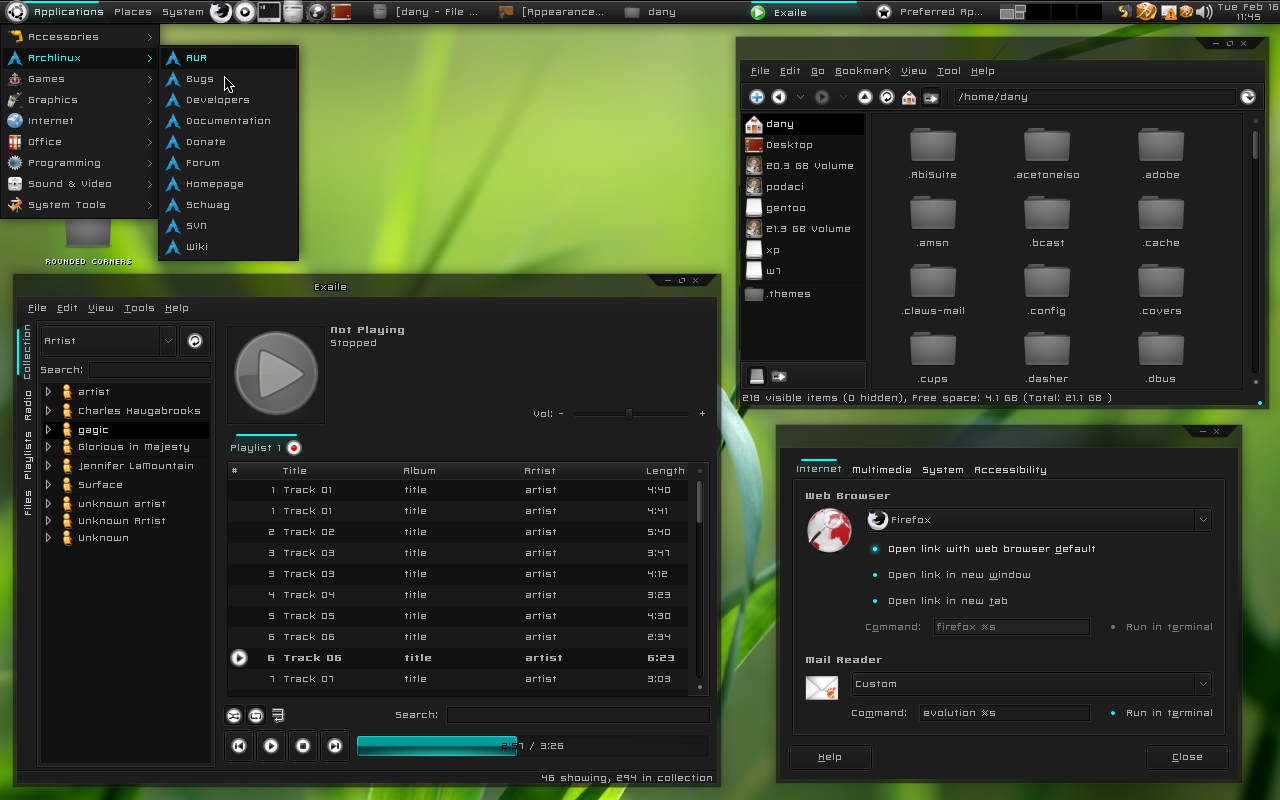The height and width of the screenshot is (800, 1280).
Task: Sort the playlist by the Length column header
Action: click(x=665, y=471)
